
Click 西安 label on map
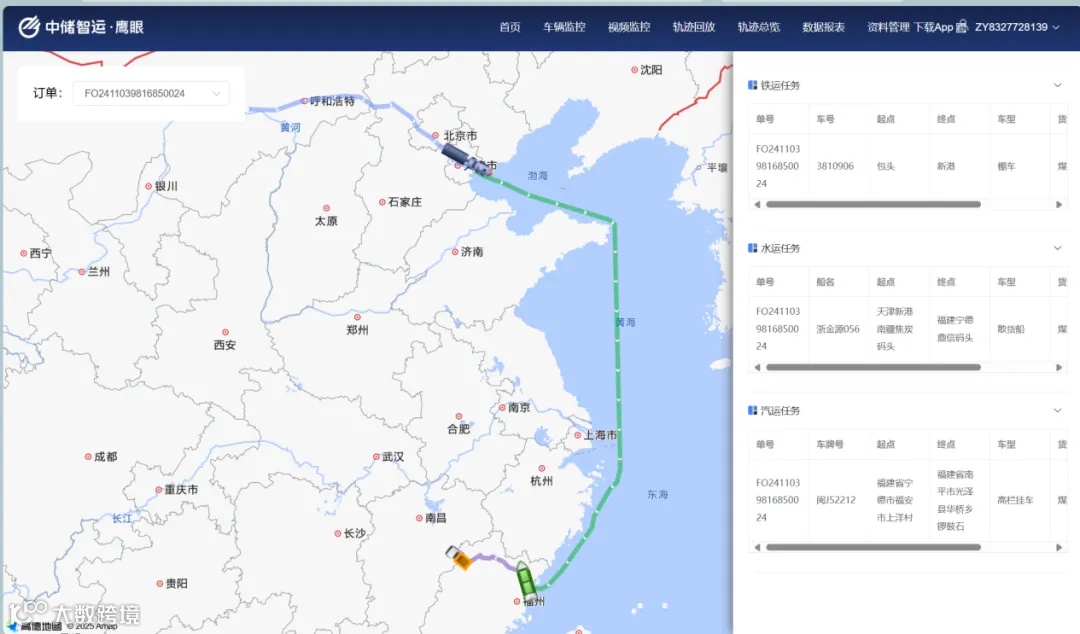click(225, 345)
